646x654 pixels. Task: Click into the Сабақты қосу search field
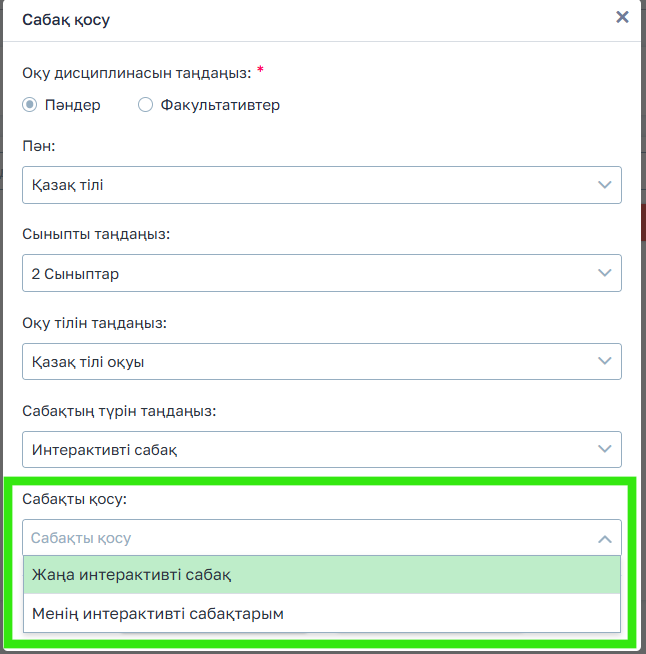[x=300, y=538]
